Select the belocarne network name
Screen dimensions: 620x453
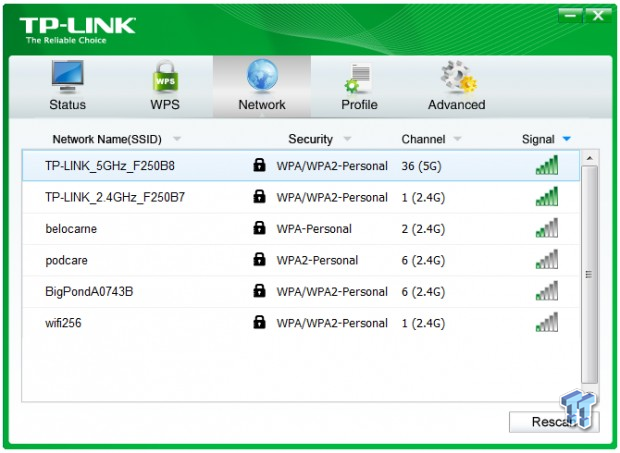[71, 228]
